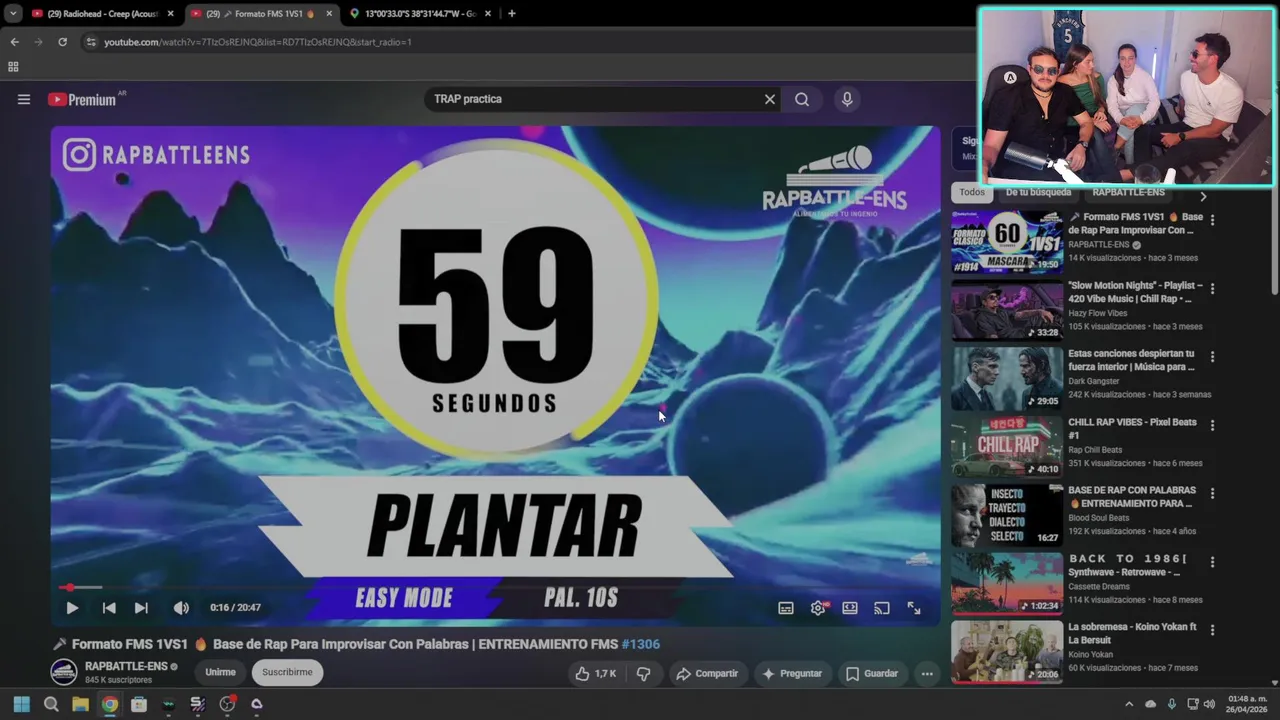Mute the video using the speaker icon
Viewport: 1280px width, 720px height.
[x=181, y=608]
